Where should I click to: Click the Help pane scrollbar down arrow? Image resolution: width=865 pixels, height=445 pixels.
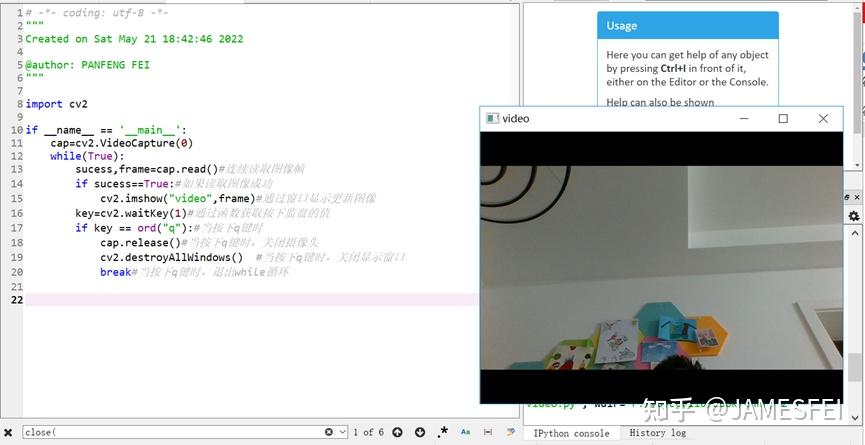coord(859,165)
